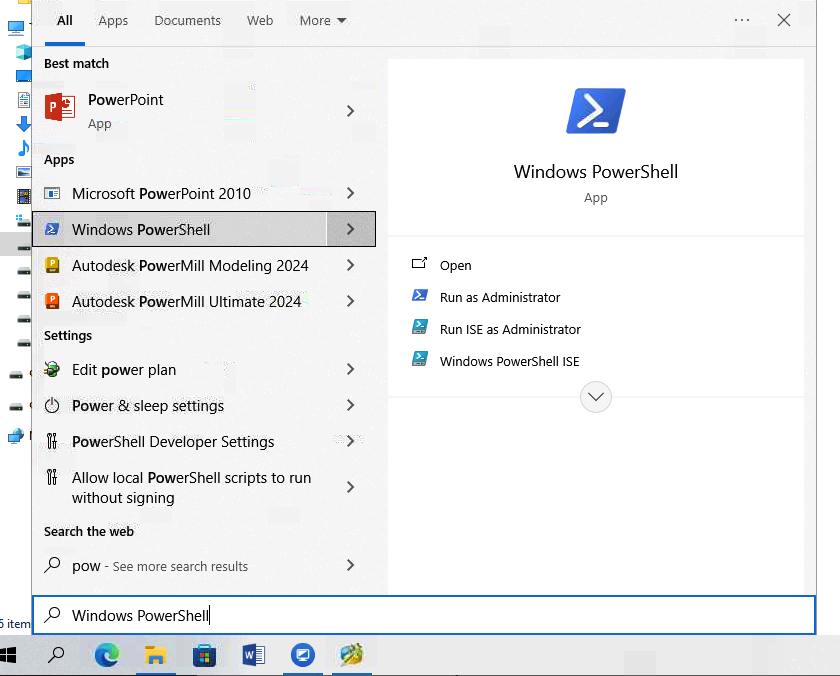Expand Allow local PowerShell scripts arrow

point(350,487)
